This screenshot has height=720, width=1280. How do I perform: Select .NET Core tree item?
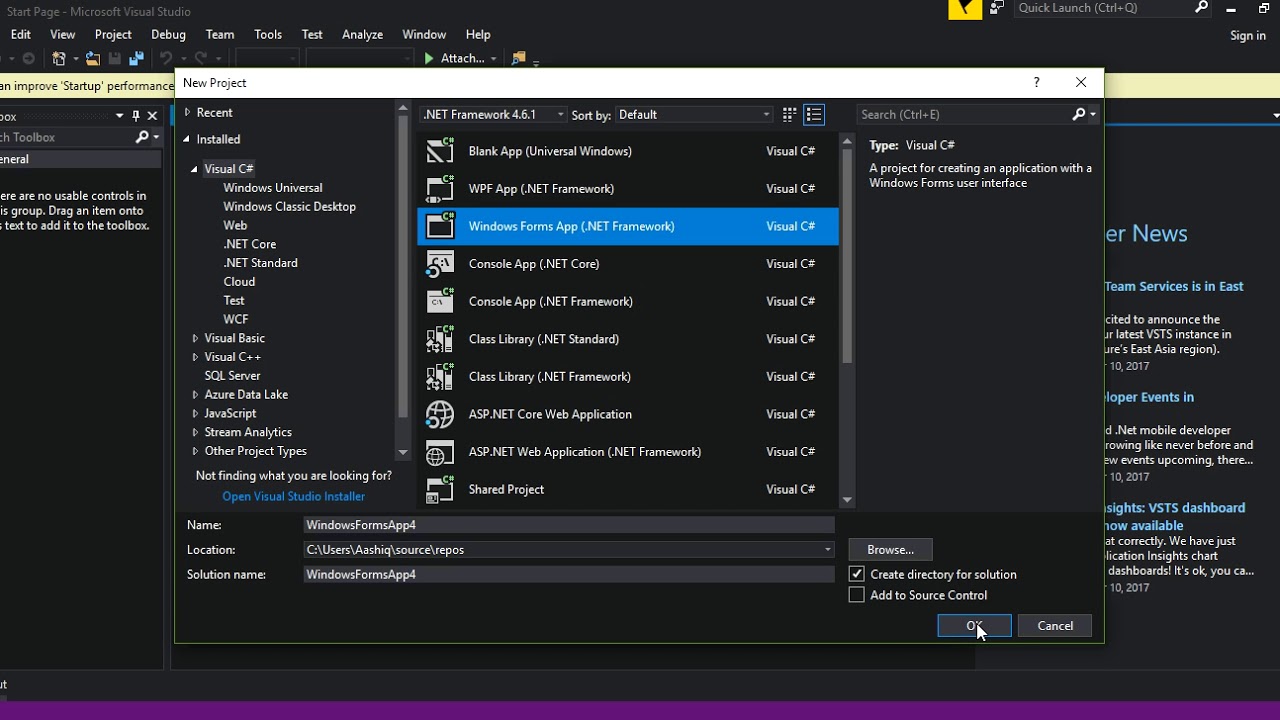click(249, 244)
